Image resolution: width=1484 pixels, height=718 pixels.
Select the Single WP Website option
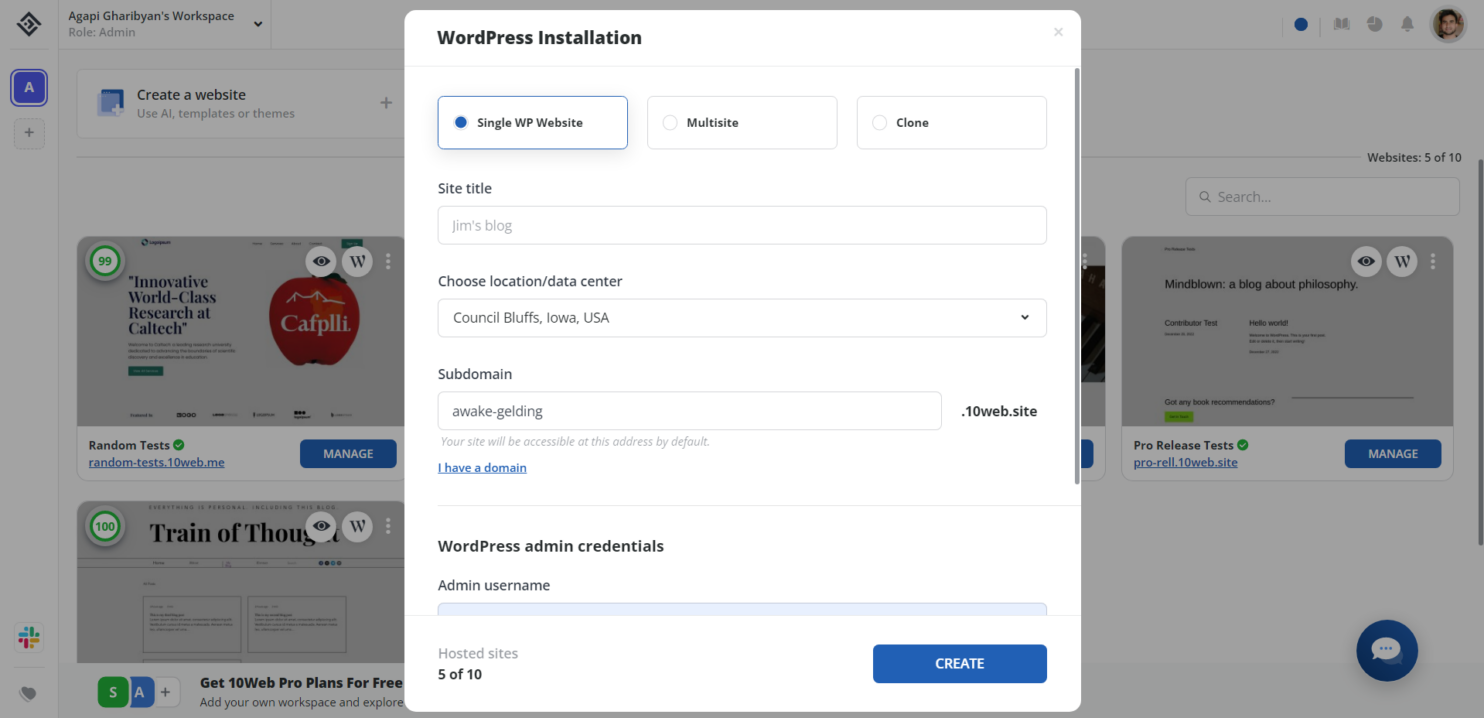(532, 122)
